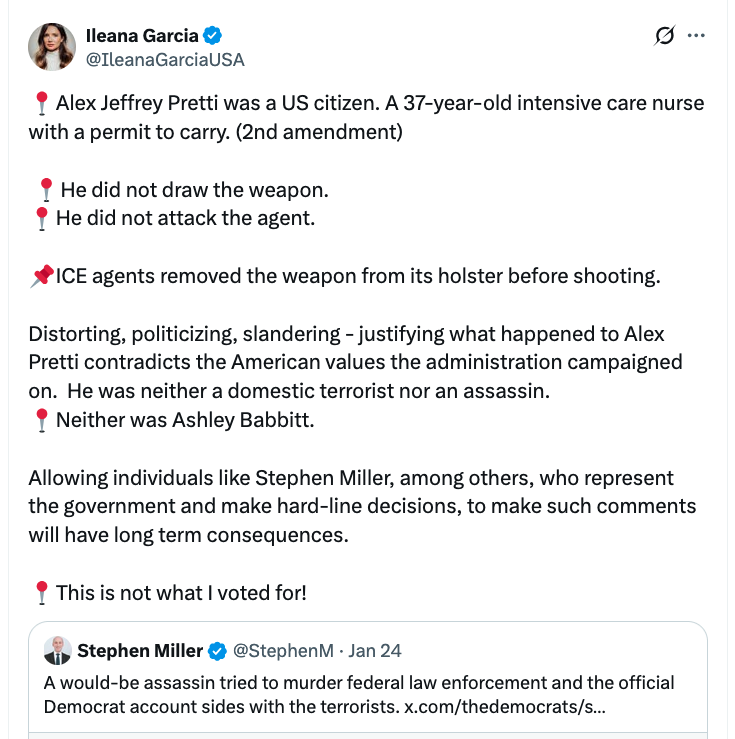Image resolution: width=735 pixels, height=739 pixels.
Task: Click the quoted text starting 'A would-be assassin'
Action: click(x=359, y=695)
